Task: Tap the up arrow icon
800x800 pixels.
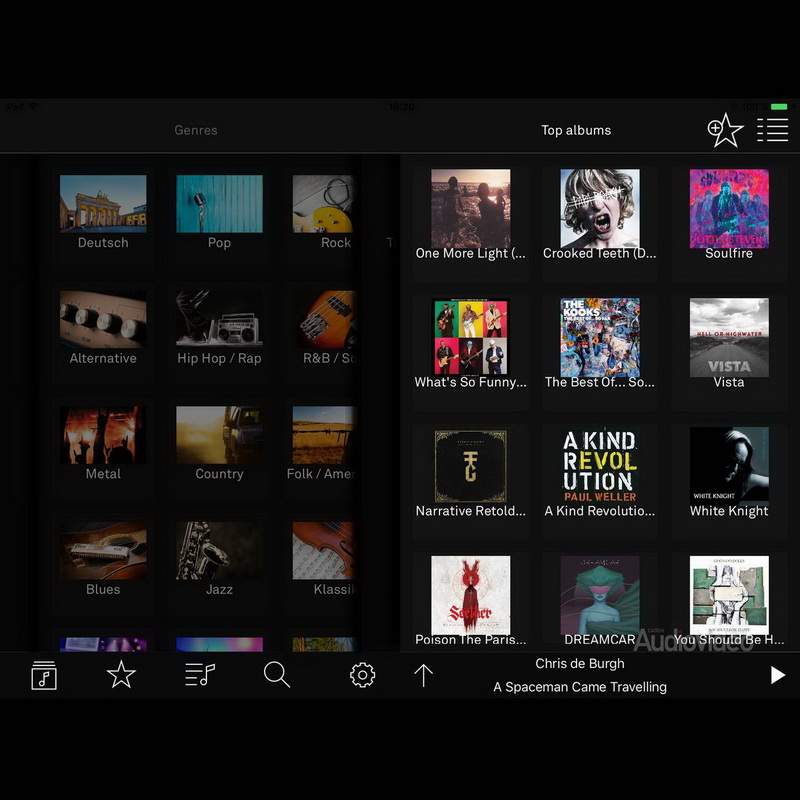Action: pos(423,676)
